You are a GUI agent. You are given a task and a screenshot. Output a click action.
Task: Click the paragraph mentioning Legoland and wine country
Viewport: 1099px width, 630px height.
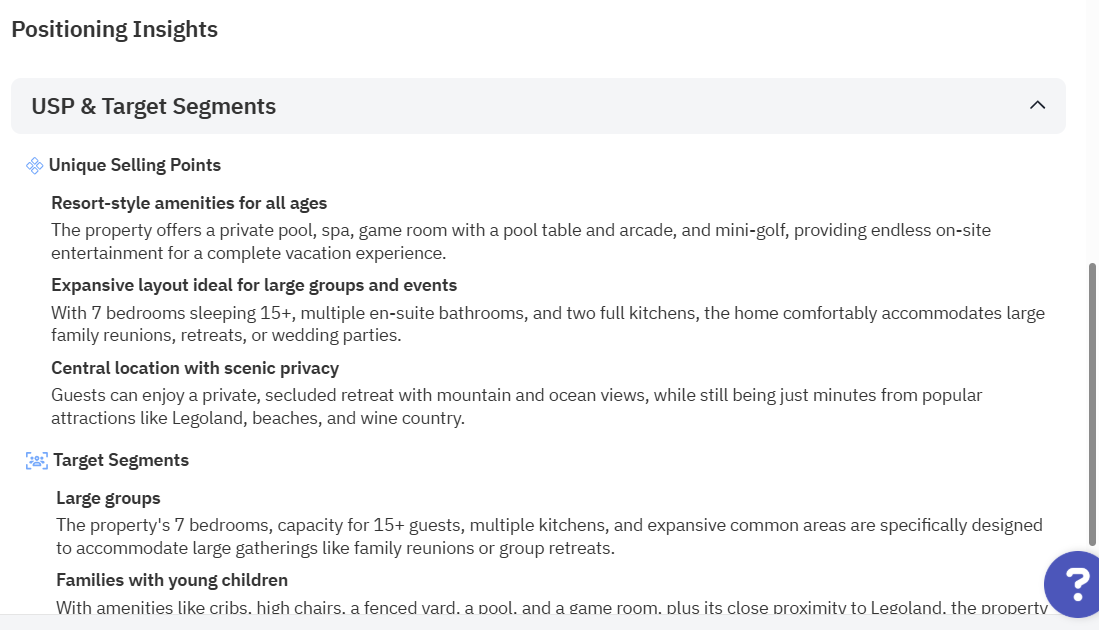click(516, 406)
